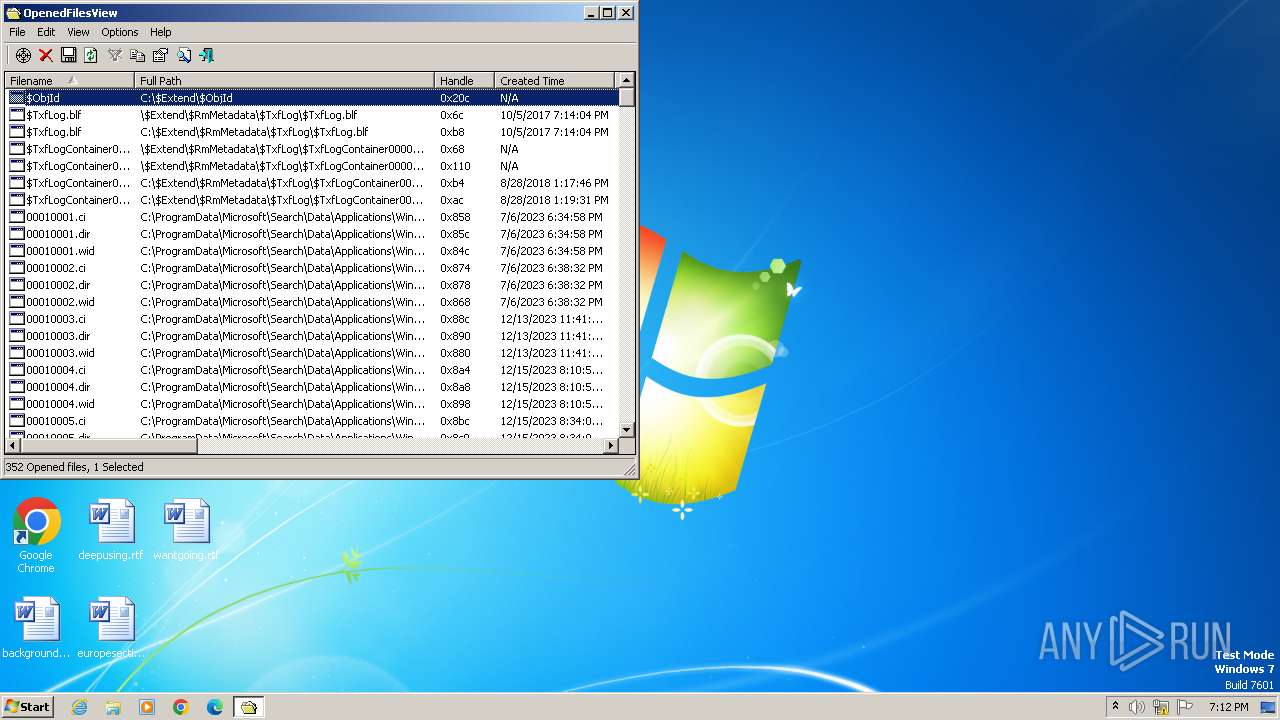Launch Microsoft Edge from taskbar
This screenshot has width=1280, height=720.
[x=215, y=707]
